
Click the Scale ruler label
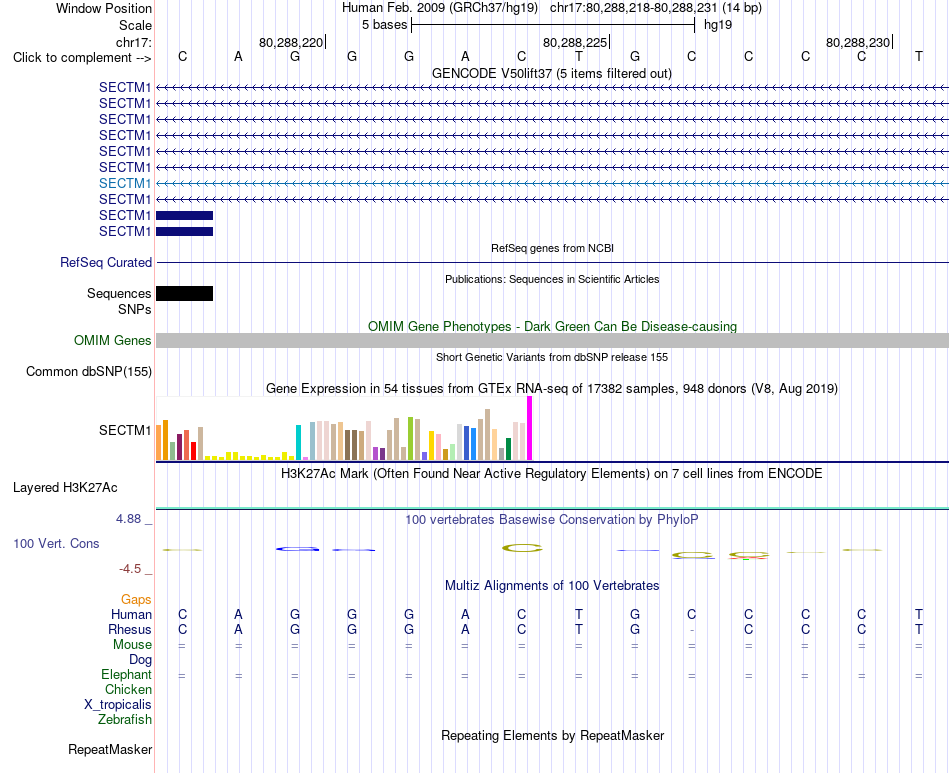pos(135,25)
